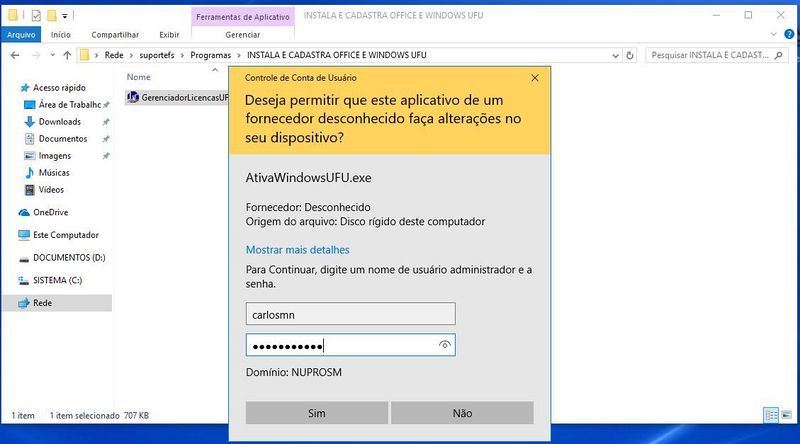Viewport: 800px width, 444px height.
Task: Switch to large icons view layout
Action: point(786,415)
